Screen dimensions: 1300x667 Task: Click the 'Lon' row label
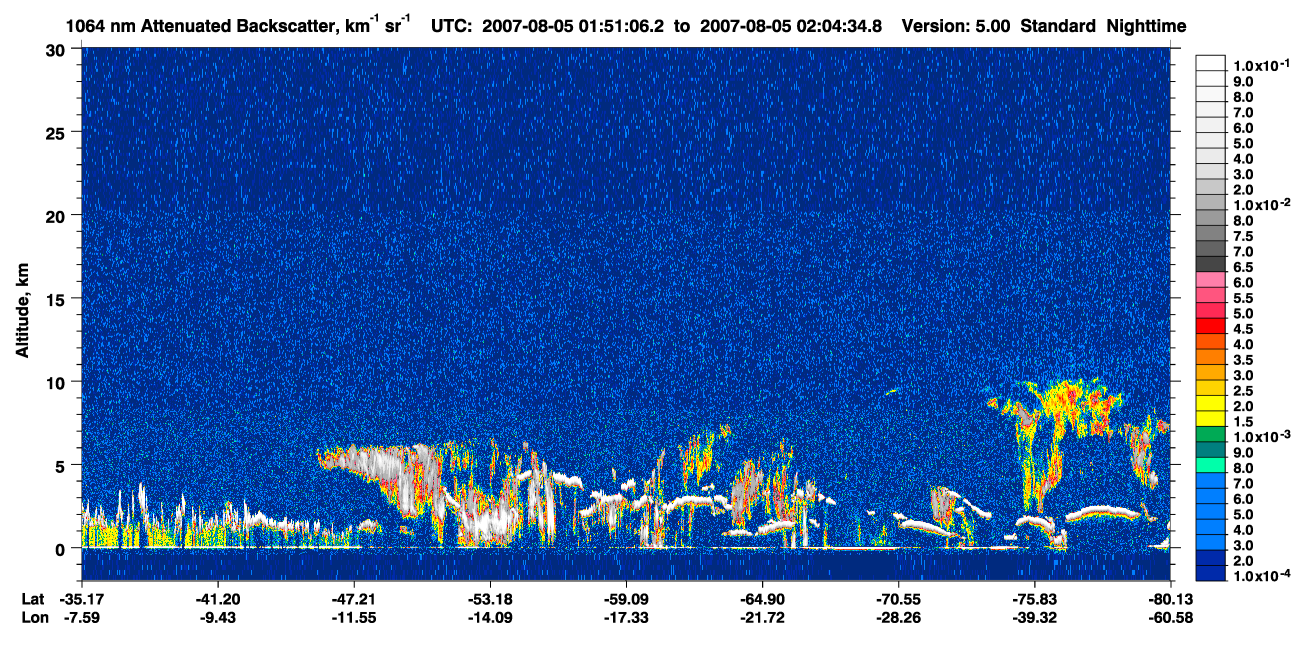point(33,617)
